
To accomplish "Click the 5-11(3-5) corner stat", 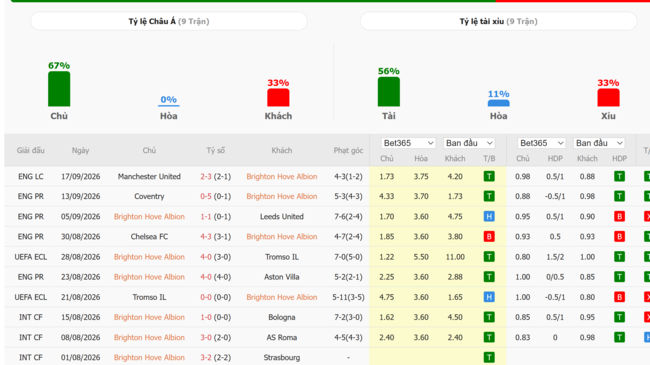I will point(348,297).
